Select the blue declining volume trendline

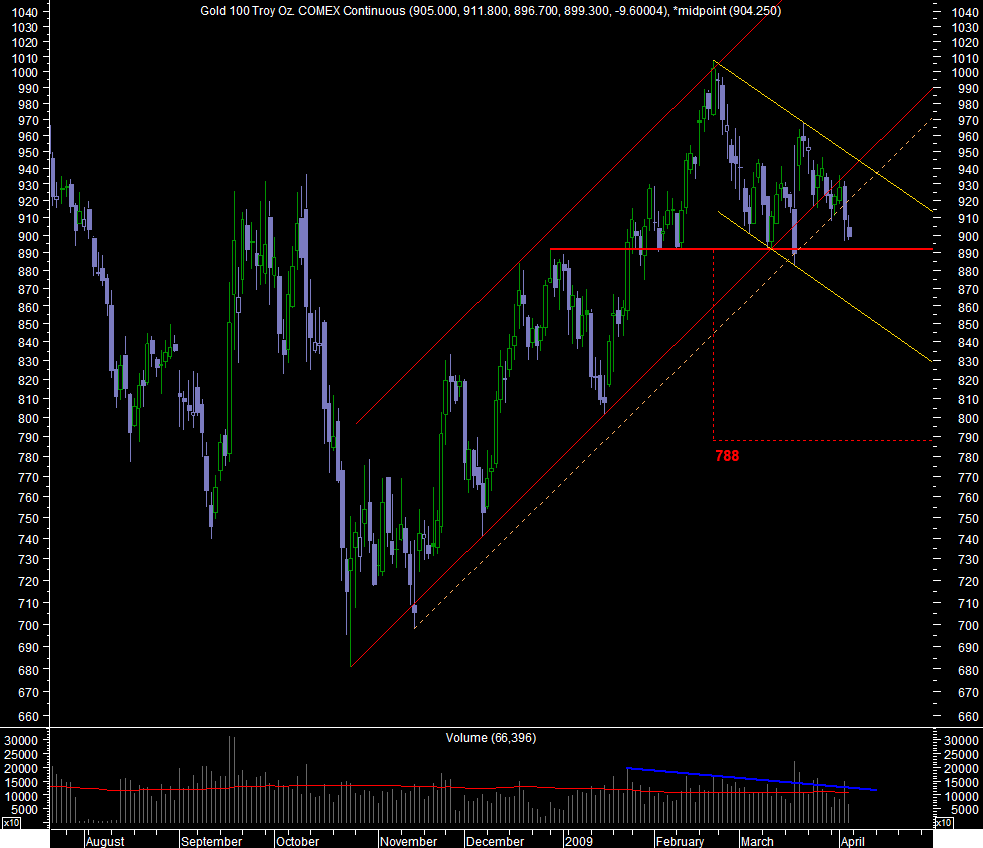(x=752, y=779)
